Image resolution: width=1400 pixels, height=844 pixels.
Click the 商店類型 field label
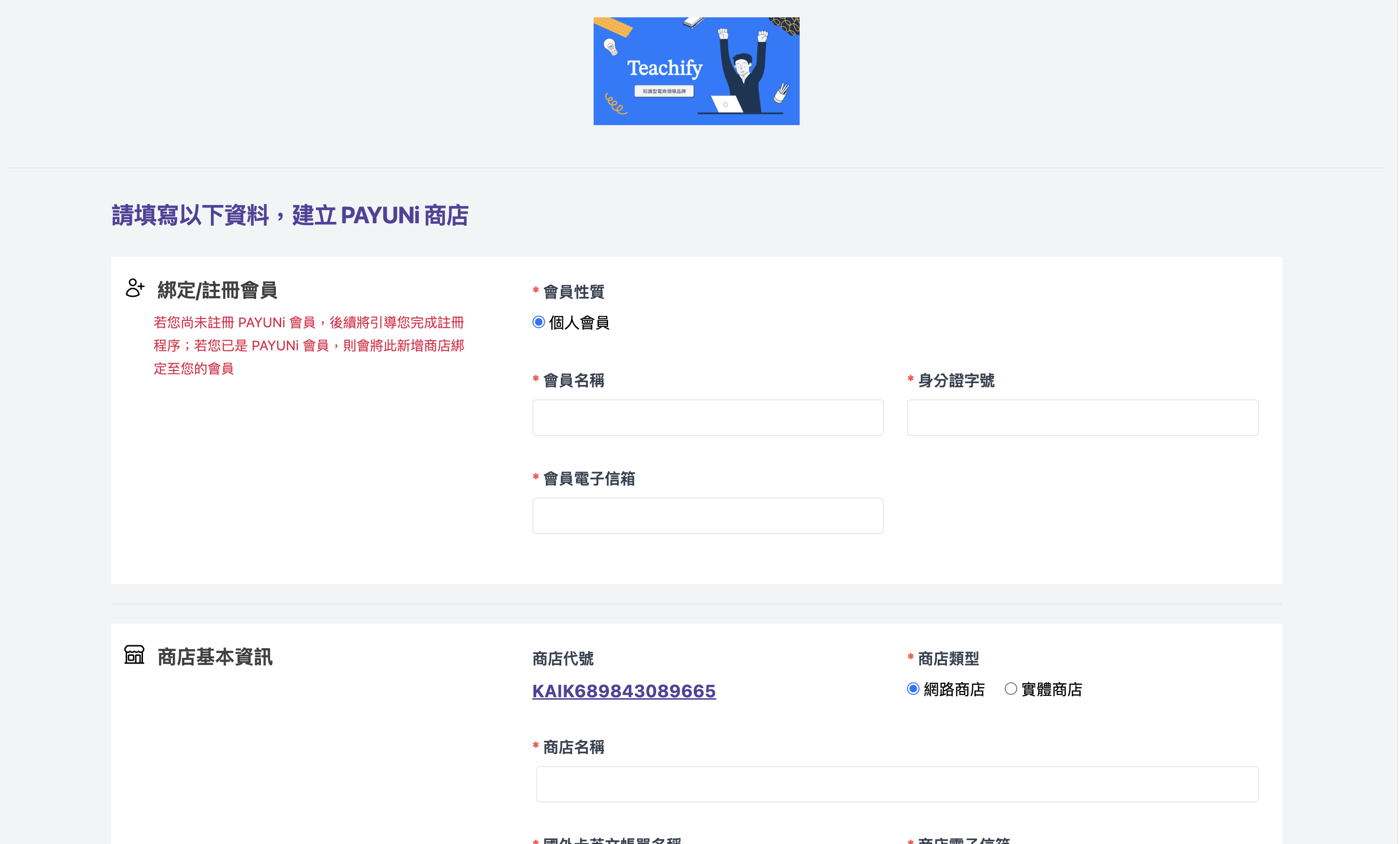[948, 659]
